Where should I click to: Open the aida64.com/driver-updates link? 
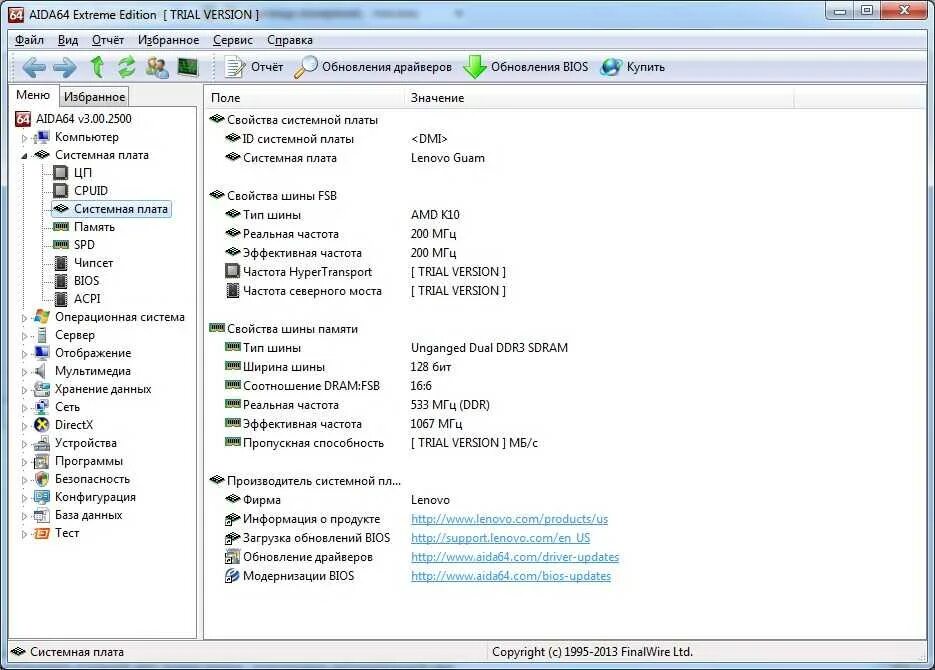[x=515, y=557]
